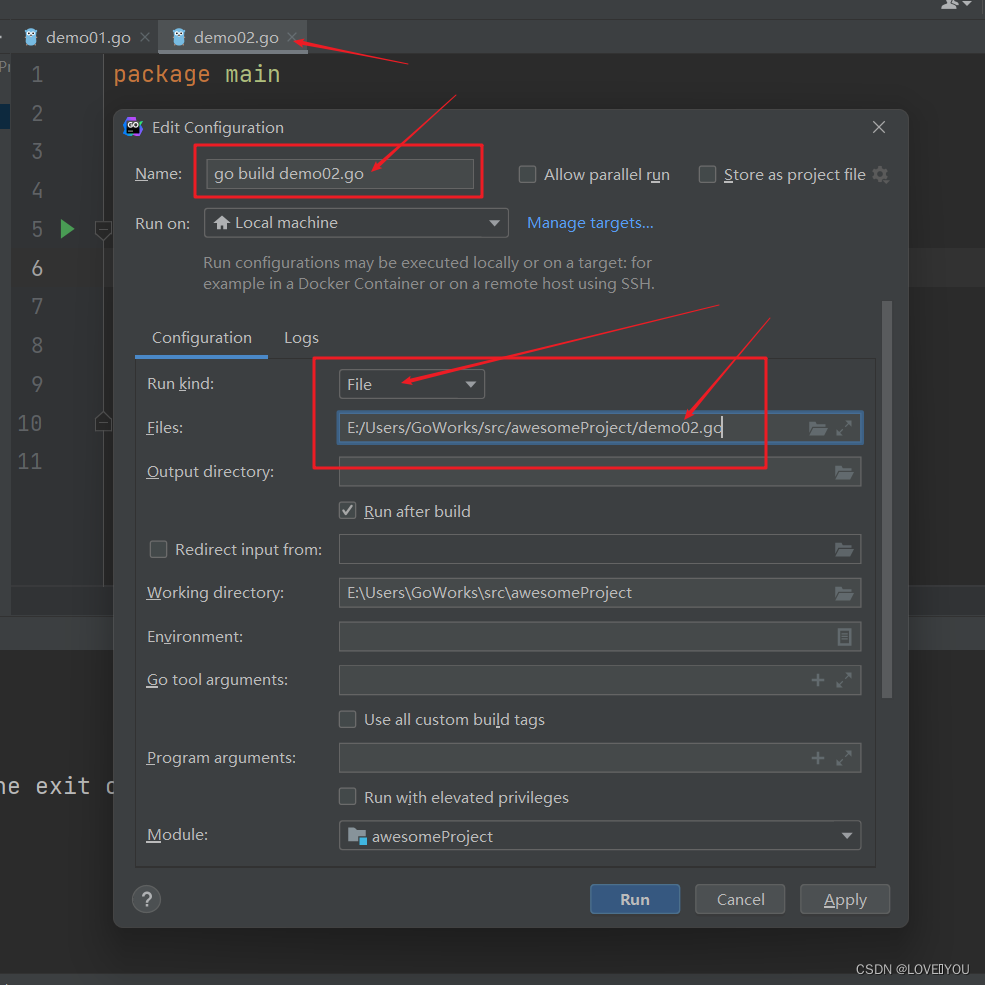985x985 pixels.
Task: Click the green Run arrow in the gutter
Action: [66, 229]
